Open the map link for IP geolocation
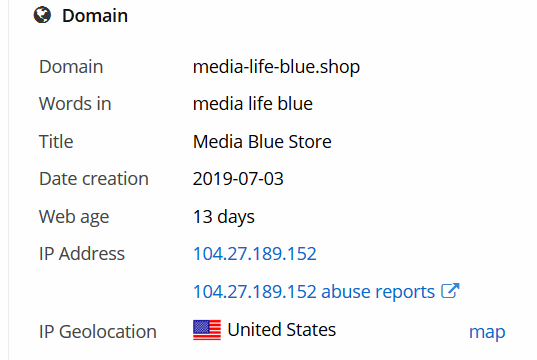Screen dimensions: 537x360 click(487, 332)
